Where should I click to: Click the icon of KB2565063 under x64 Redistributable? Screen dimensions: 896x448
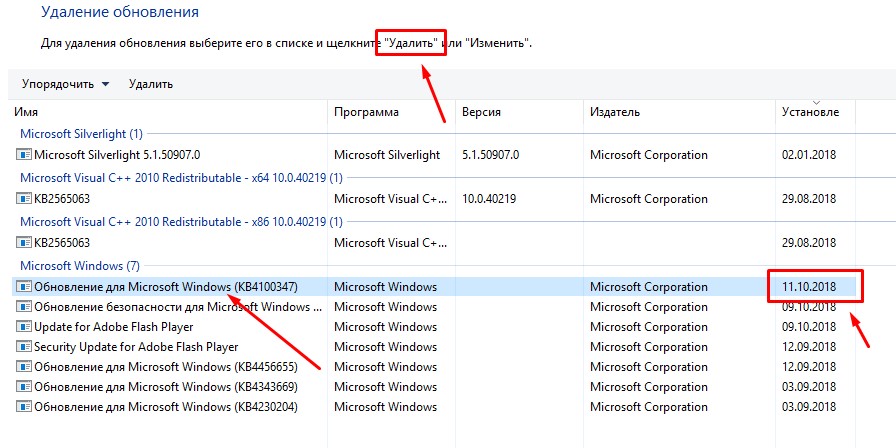[x=25, y=199]
